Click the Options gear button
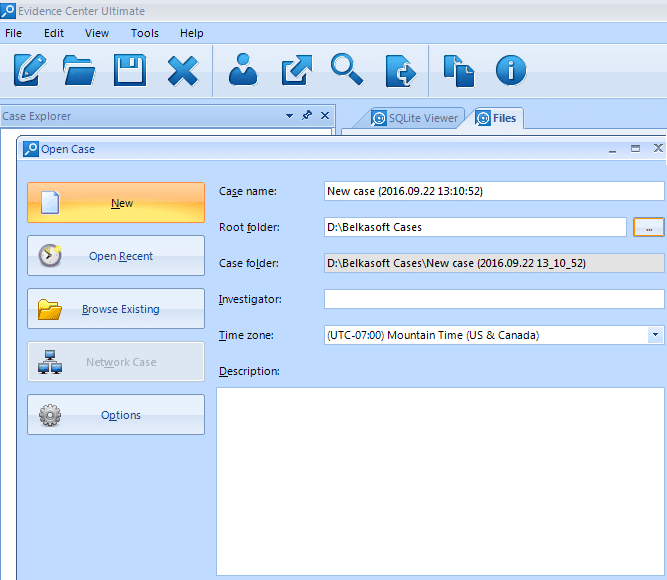The width and height of the screenshot is (667, 580). (x=116, y=414)
